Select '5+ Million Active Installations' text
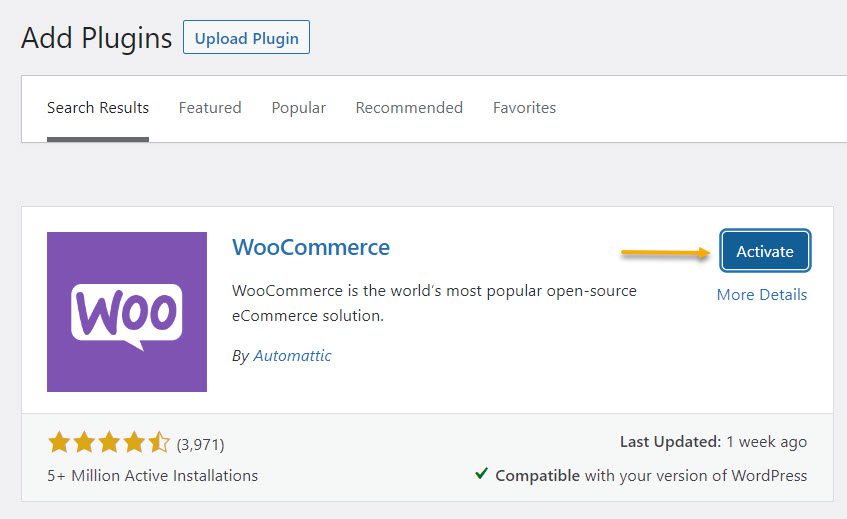 [x=152, y=475]
